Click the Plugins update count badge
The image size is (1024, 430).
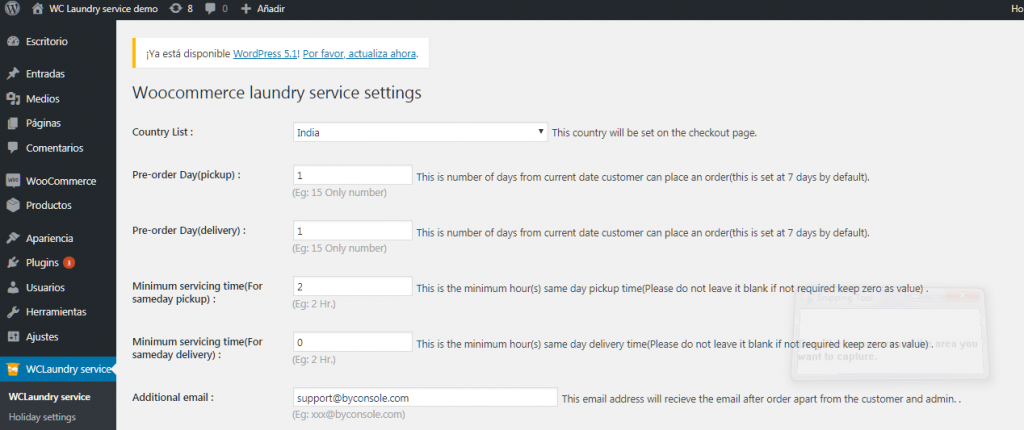pos(69,263)
